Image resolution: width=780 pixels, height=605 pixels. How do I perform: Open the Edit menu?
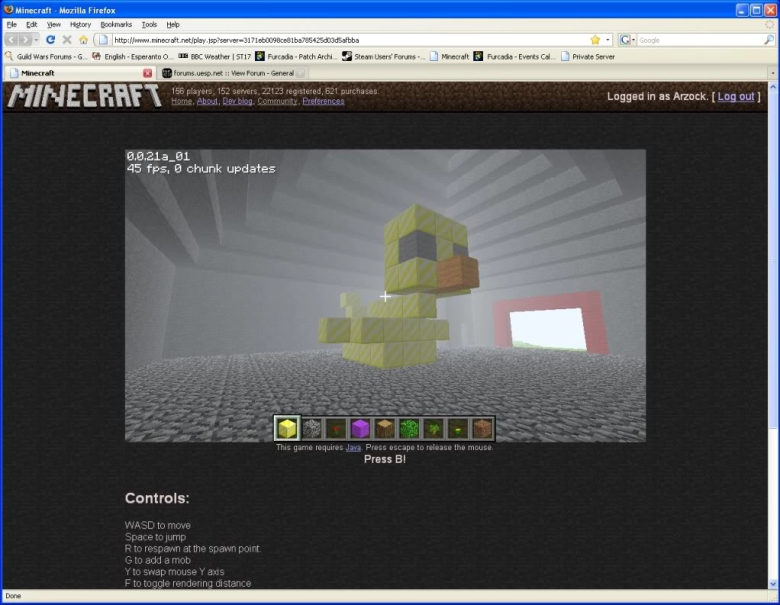point(32,24)
